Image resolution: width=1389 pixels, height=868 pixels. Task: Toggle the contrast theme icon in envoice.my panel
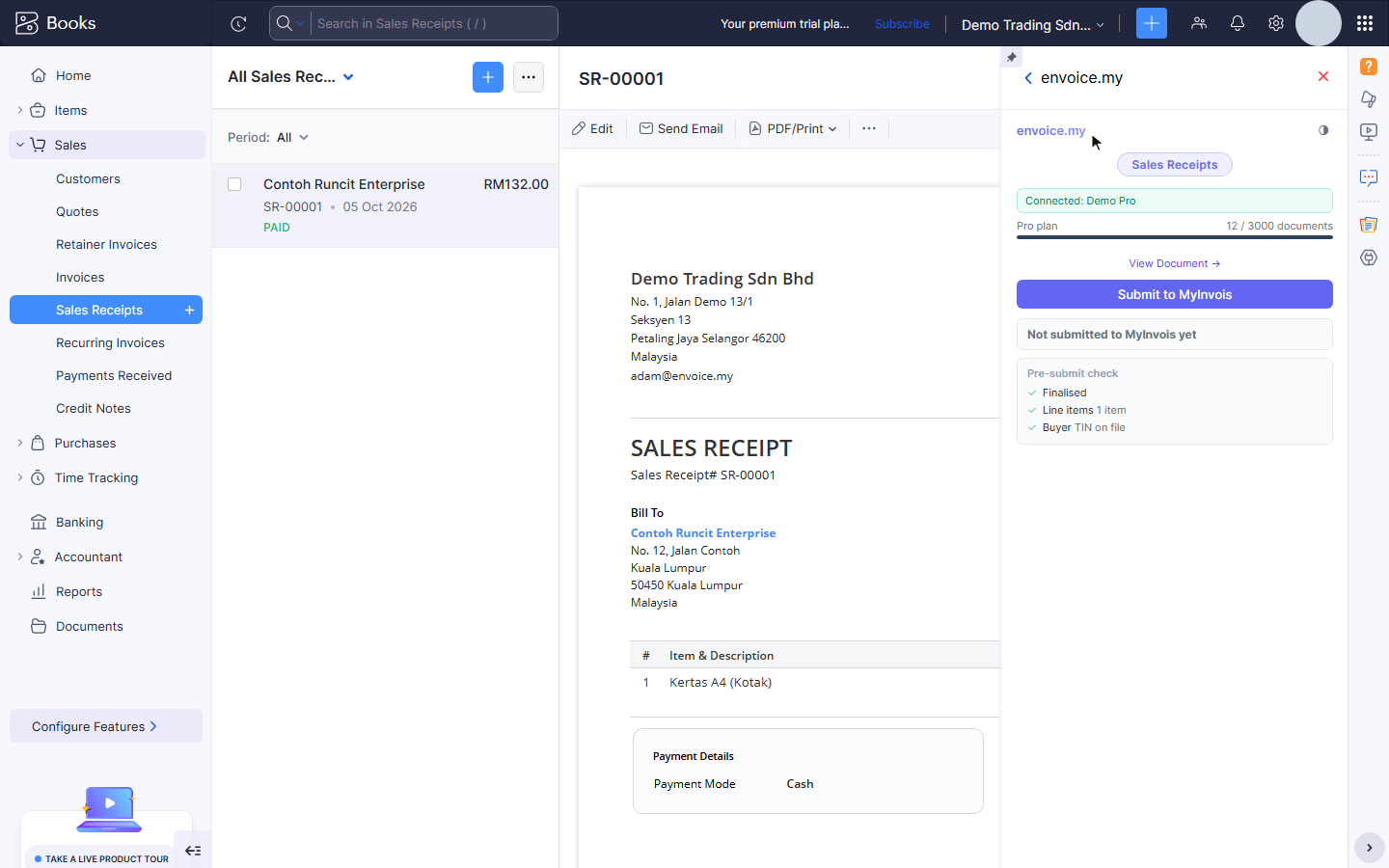[x=1323, y=130]
